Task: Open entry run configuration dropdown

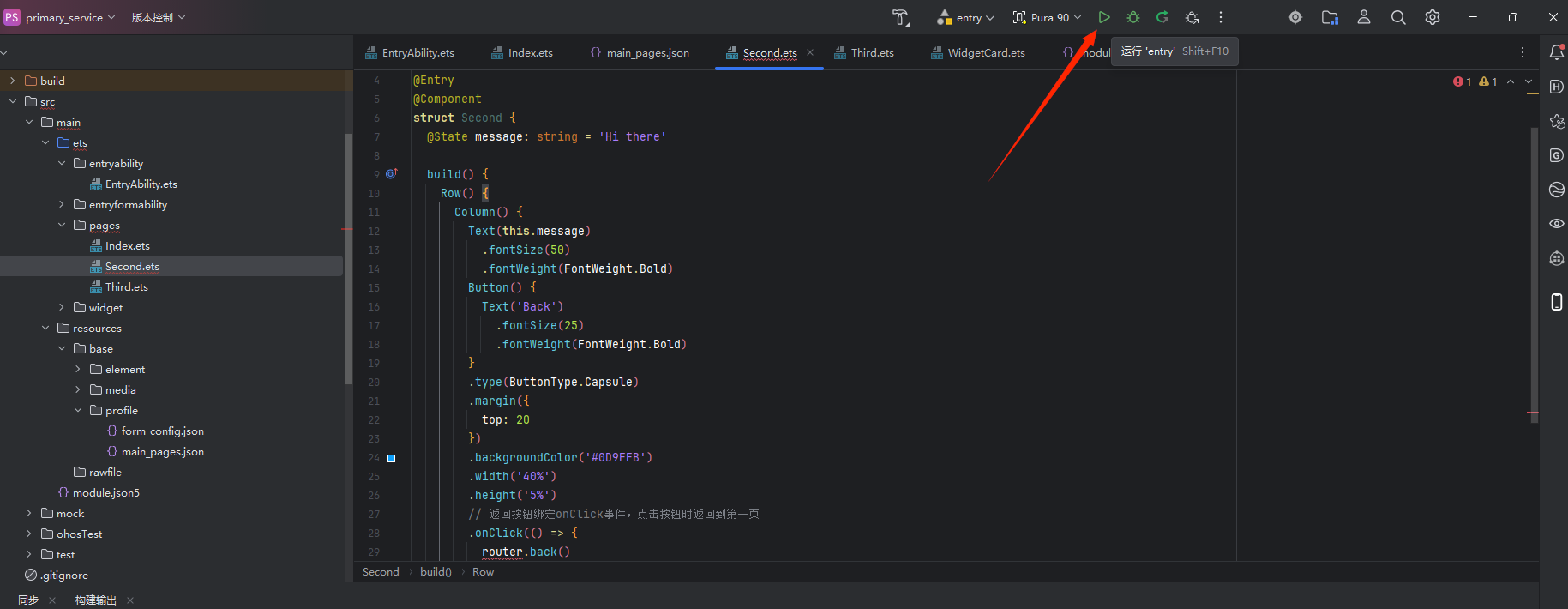Action: [x=965, y=17]
